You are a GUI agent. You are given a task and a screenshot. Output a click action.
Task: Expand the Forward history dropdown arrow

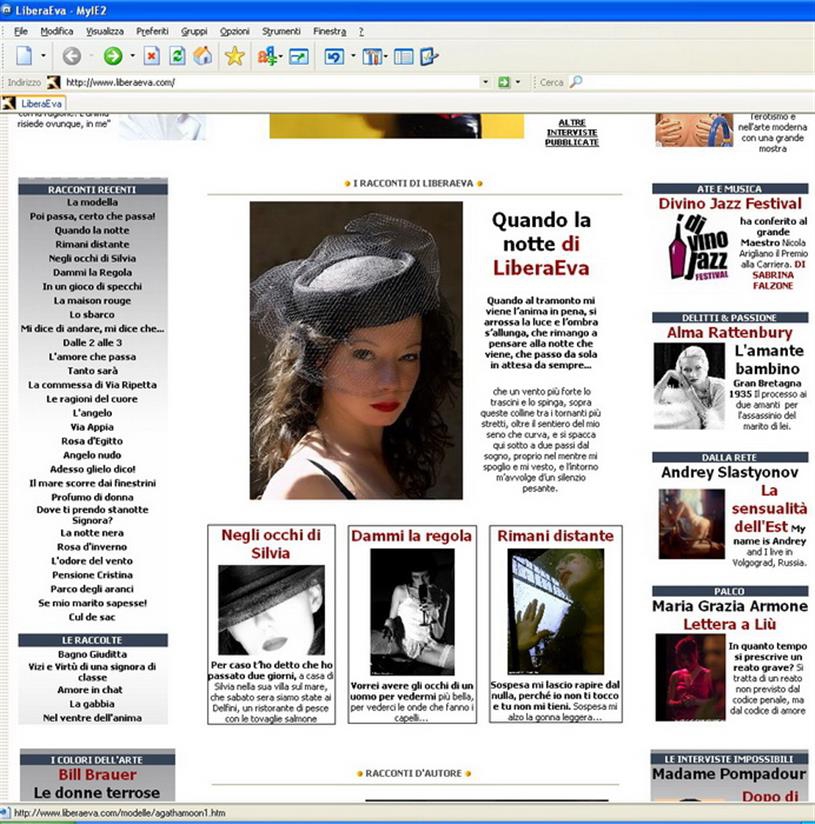click(x=132, y=56)
